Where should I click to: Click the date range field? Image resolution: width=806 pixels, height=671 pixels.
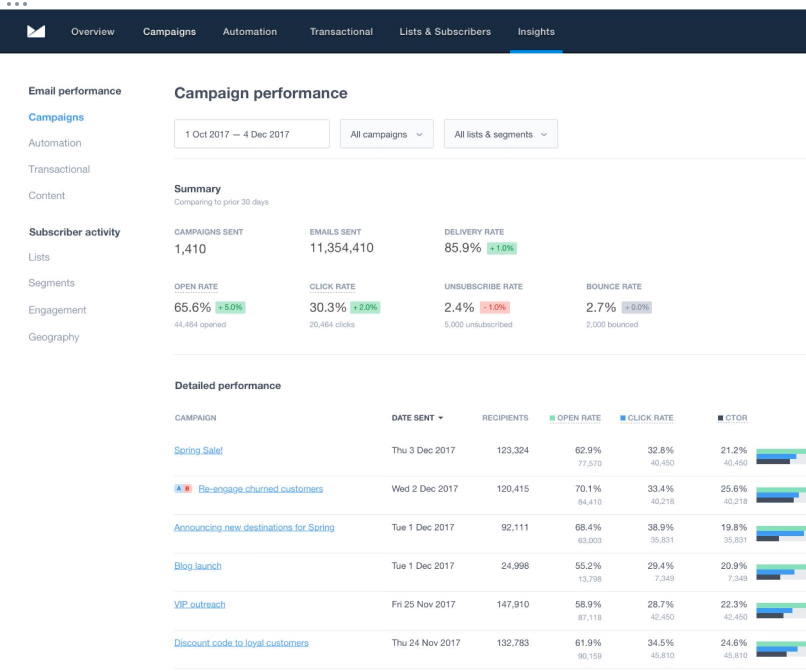pyautogui.click(x=252, y=134)
